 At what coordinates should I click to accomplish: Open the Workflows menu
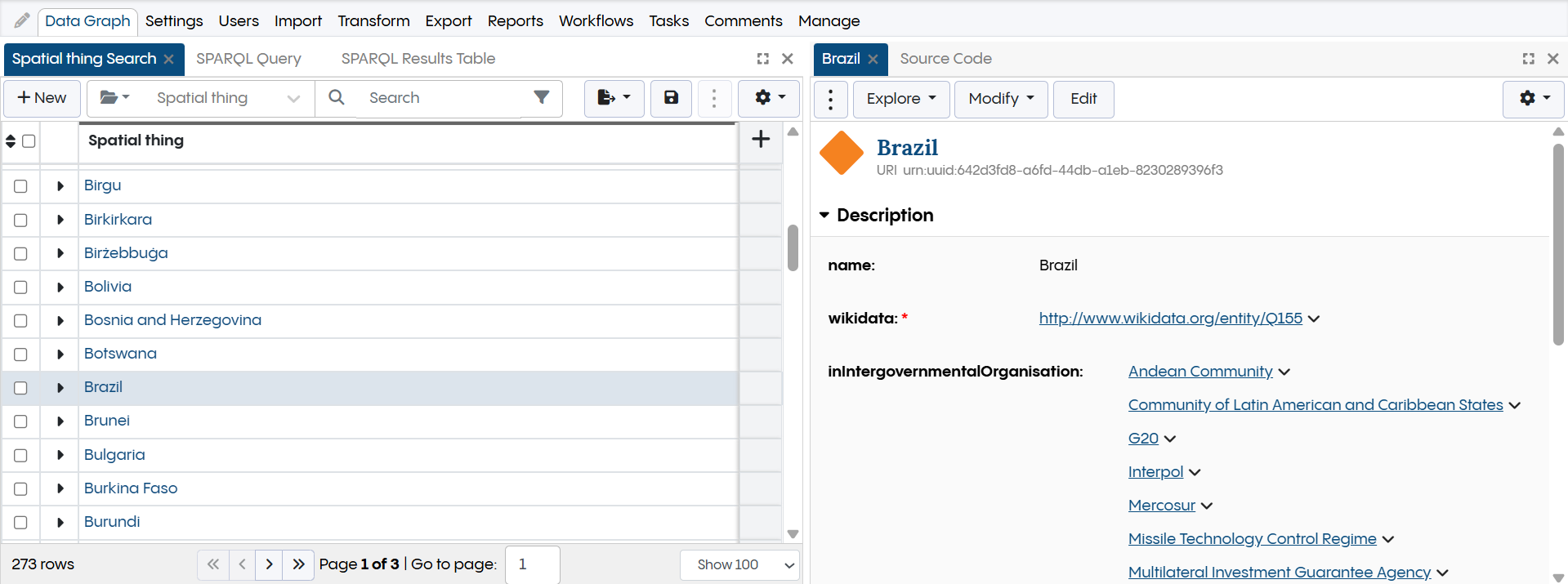596,20
